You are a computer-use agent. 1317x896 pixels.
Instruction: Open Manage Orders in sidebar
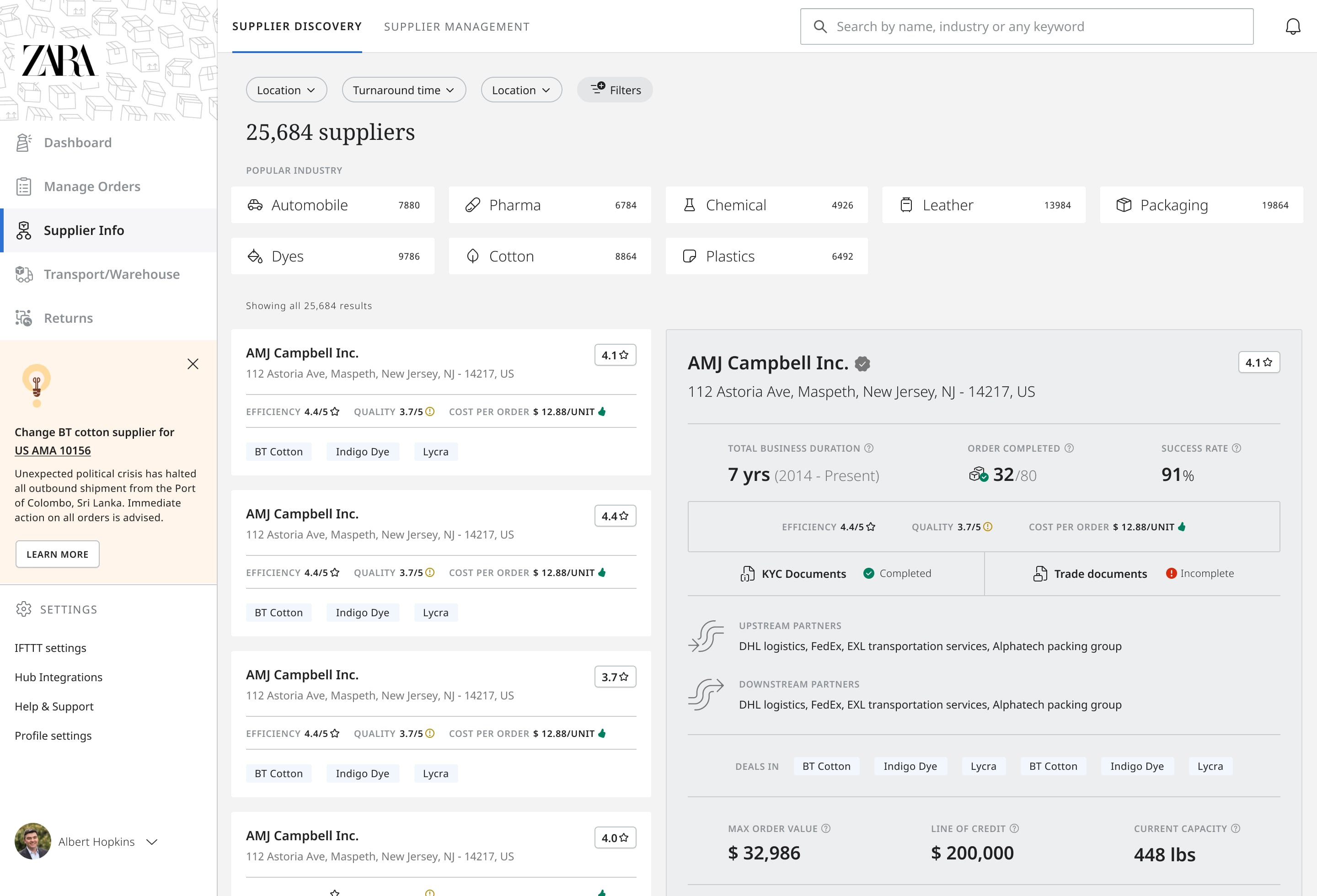tap(108, 187)
